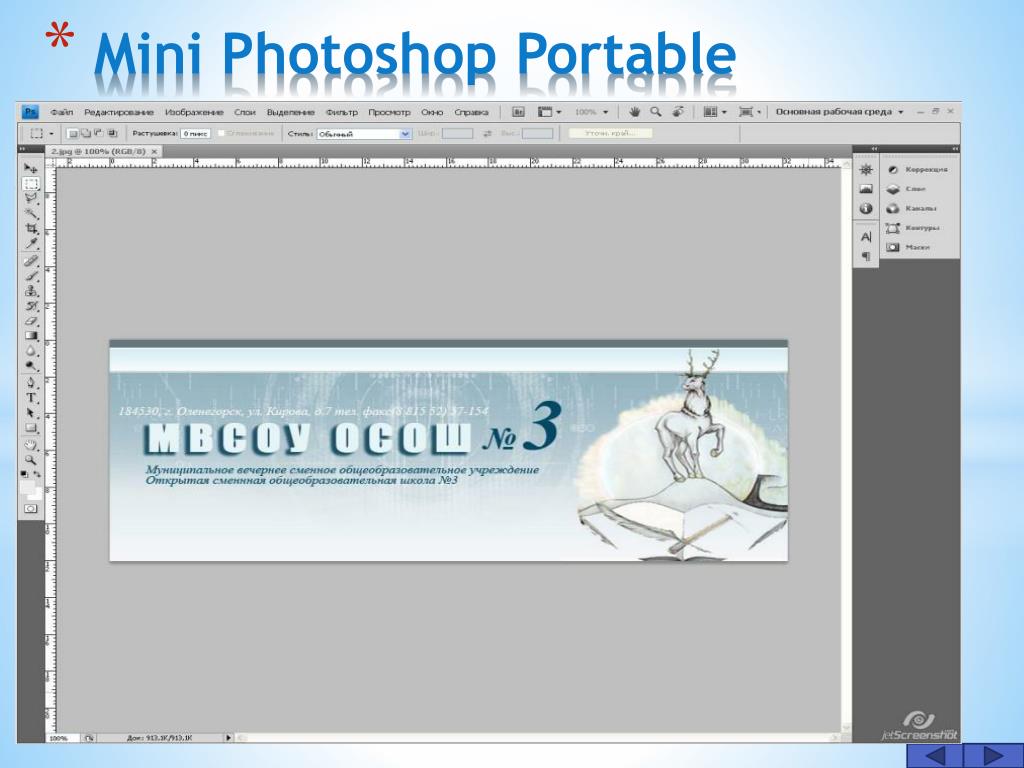Select the Hand tool in toolbox
The height and width of the screenshot is (768, 1024).
31,445
